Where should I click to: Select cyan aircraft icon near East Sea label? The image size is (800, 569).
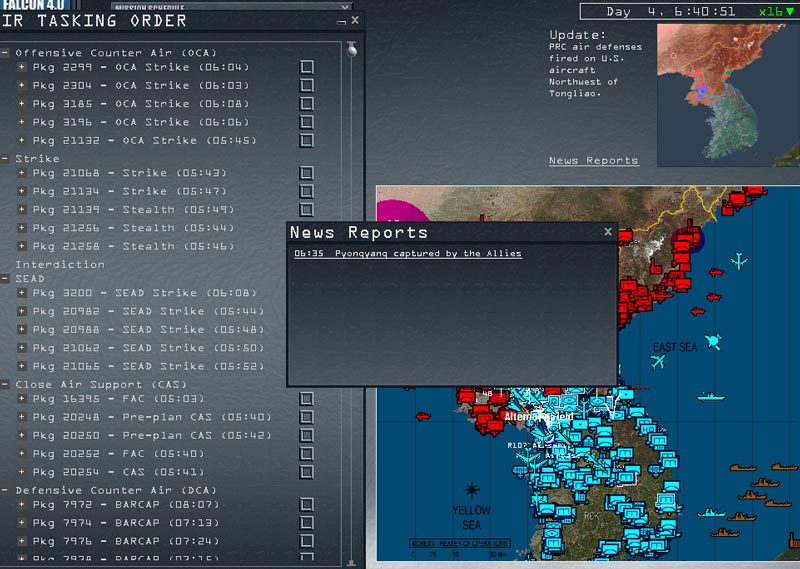coord(658,362)
